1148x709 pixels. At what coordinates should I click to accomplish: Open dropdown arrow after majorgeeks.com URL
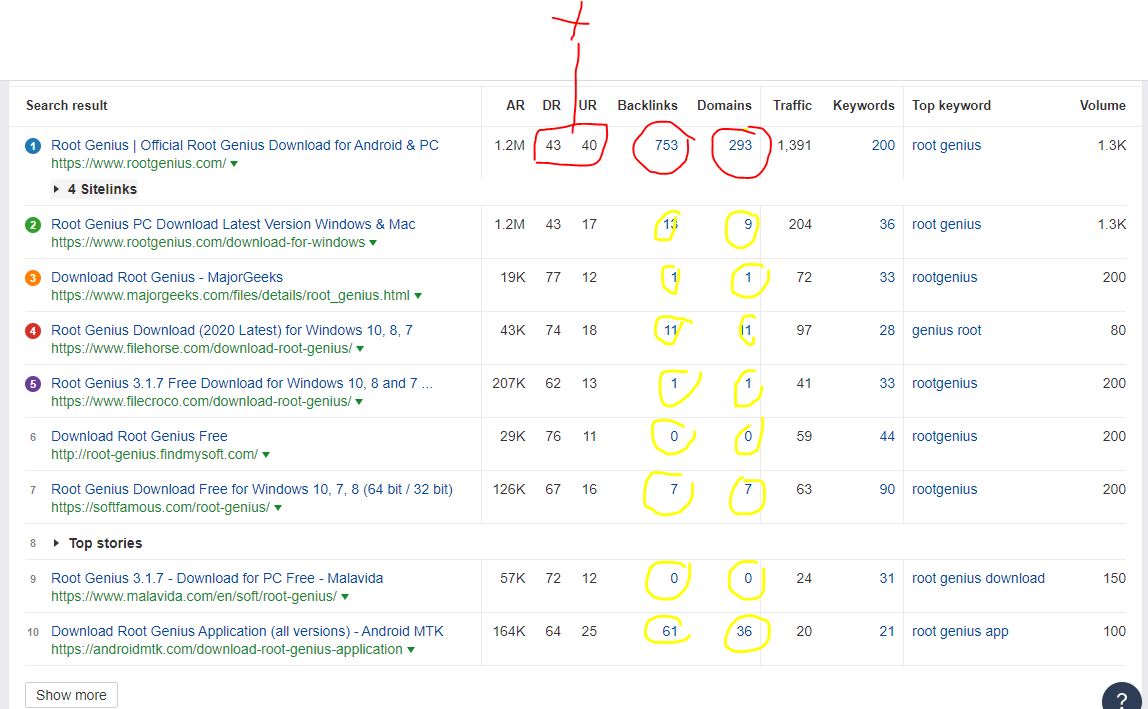tap(418, 296)
